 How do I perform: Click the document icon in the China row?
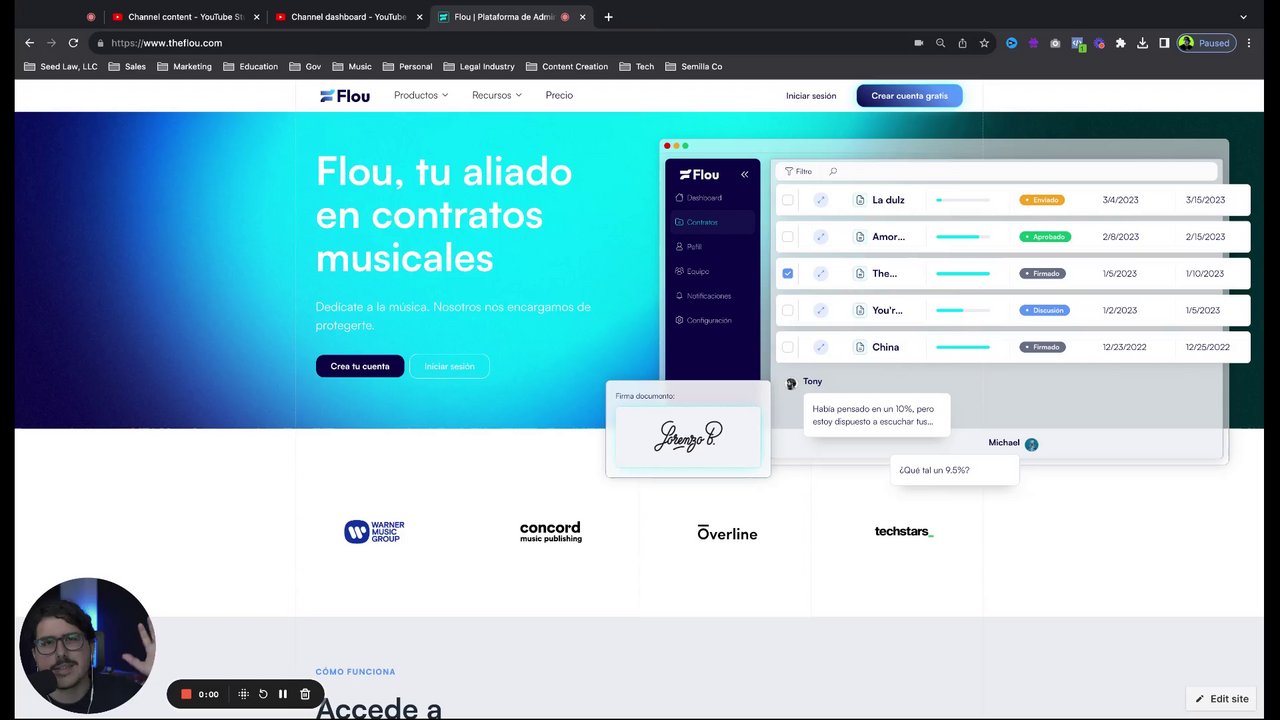[x=860, y=347]
